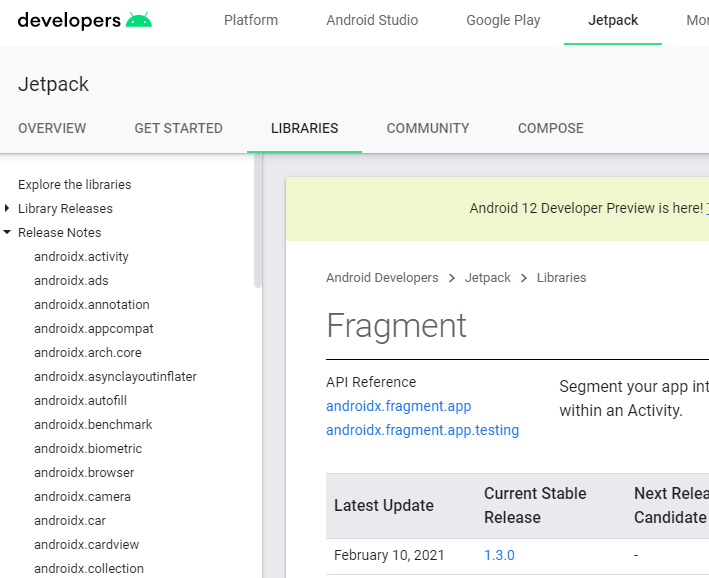
Task: Open androidx.cardview release notes
Action: point(86,544)
